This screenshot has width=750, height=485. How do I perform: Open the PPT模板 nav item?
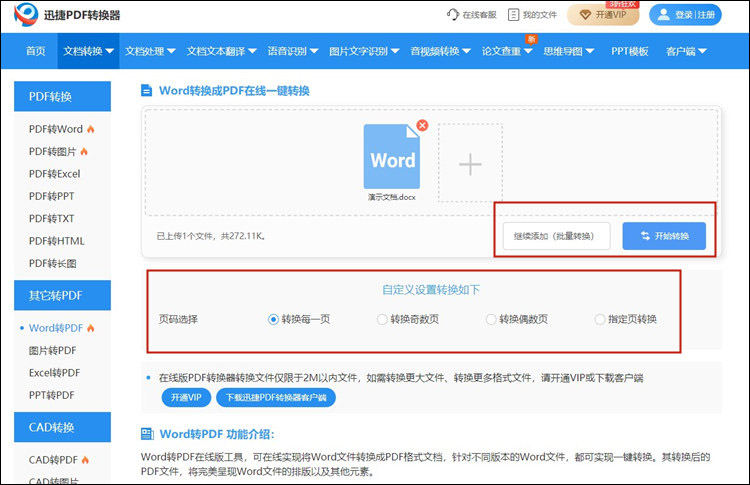(629, 51)
